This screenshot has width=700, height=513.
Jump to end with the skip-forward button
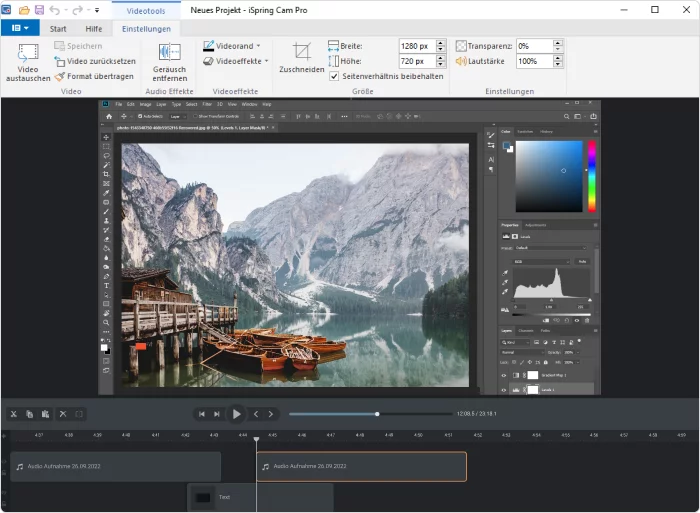pos(217,414)
